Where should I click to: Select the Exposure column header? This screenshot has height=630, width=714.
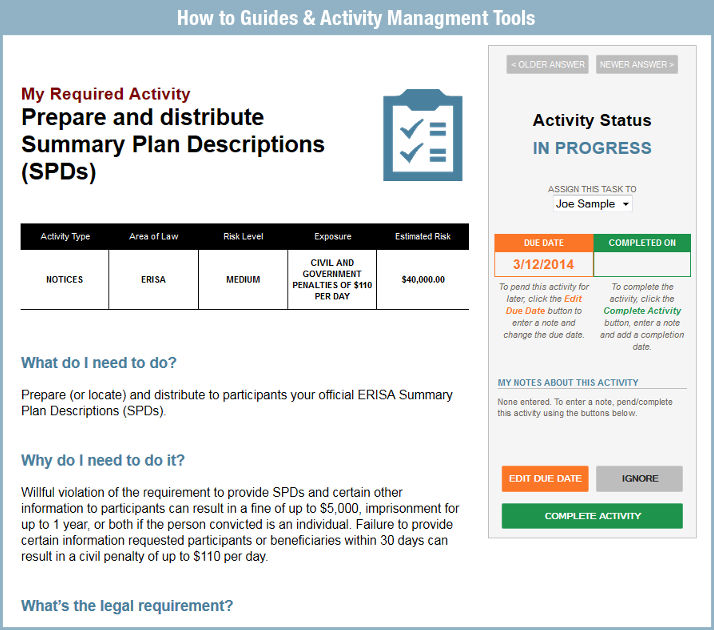click(332, 237)
